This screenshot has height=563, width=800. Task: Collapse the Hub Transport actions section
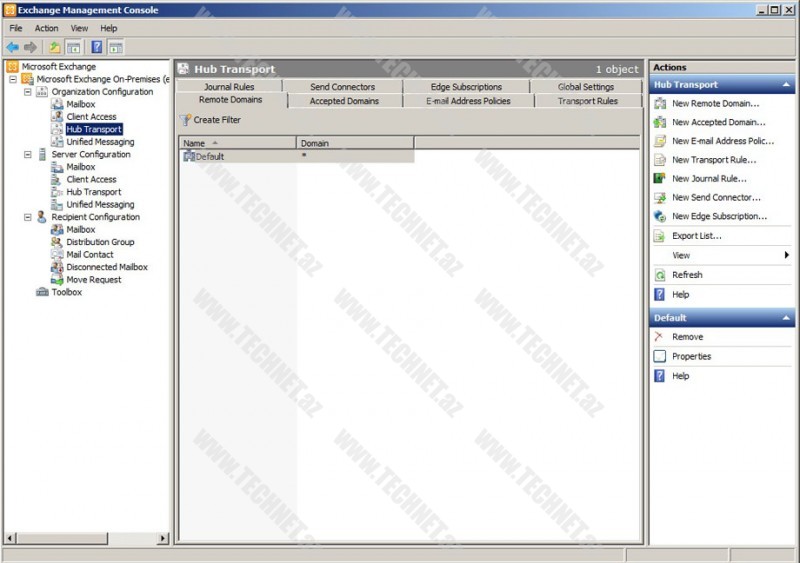point(786,85)
